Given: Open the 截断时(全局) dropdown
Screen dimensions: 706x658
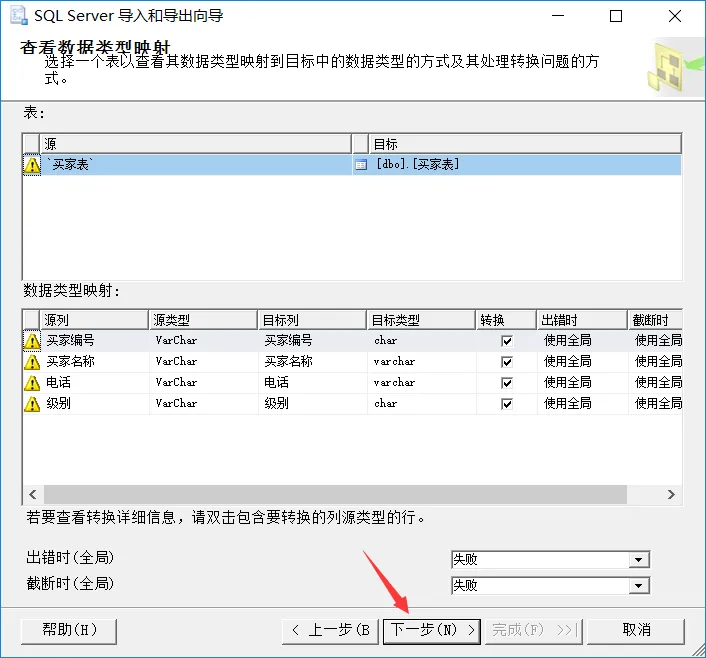Looking at the screenshot, I should 638,585.
